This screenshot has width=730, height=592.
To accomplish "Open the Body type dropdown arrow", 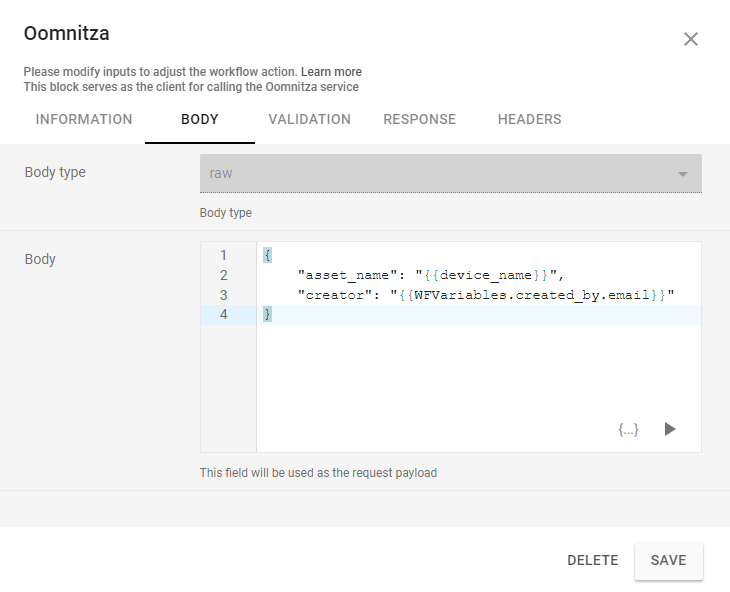I will 683,174.
